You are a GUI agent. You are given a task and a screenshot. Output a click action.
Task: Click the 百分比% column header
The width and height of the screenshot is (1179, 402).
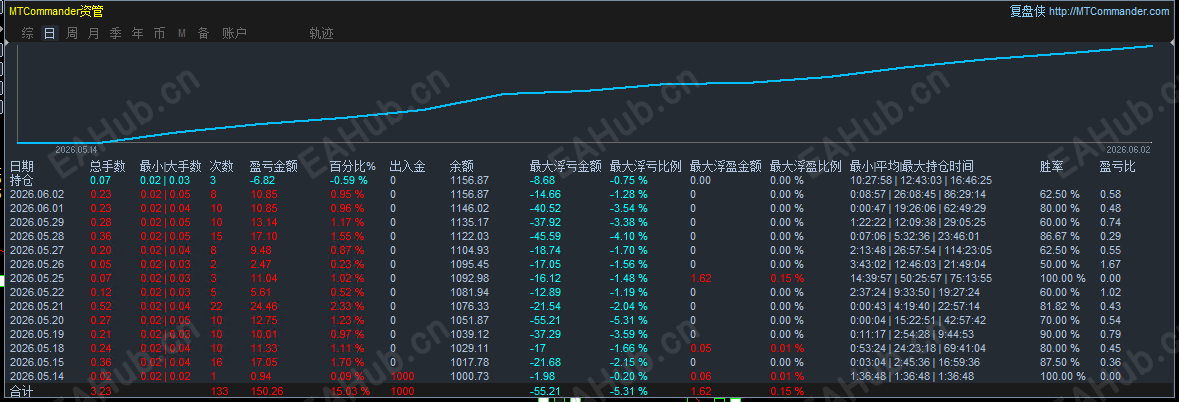[x=353, y=166]
